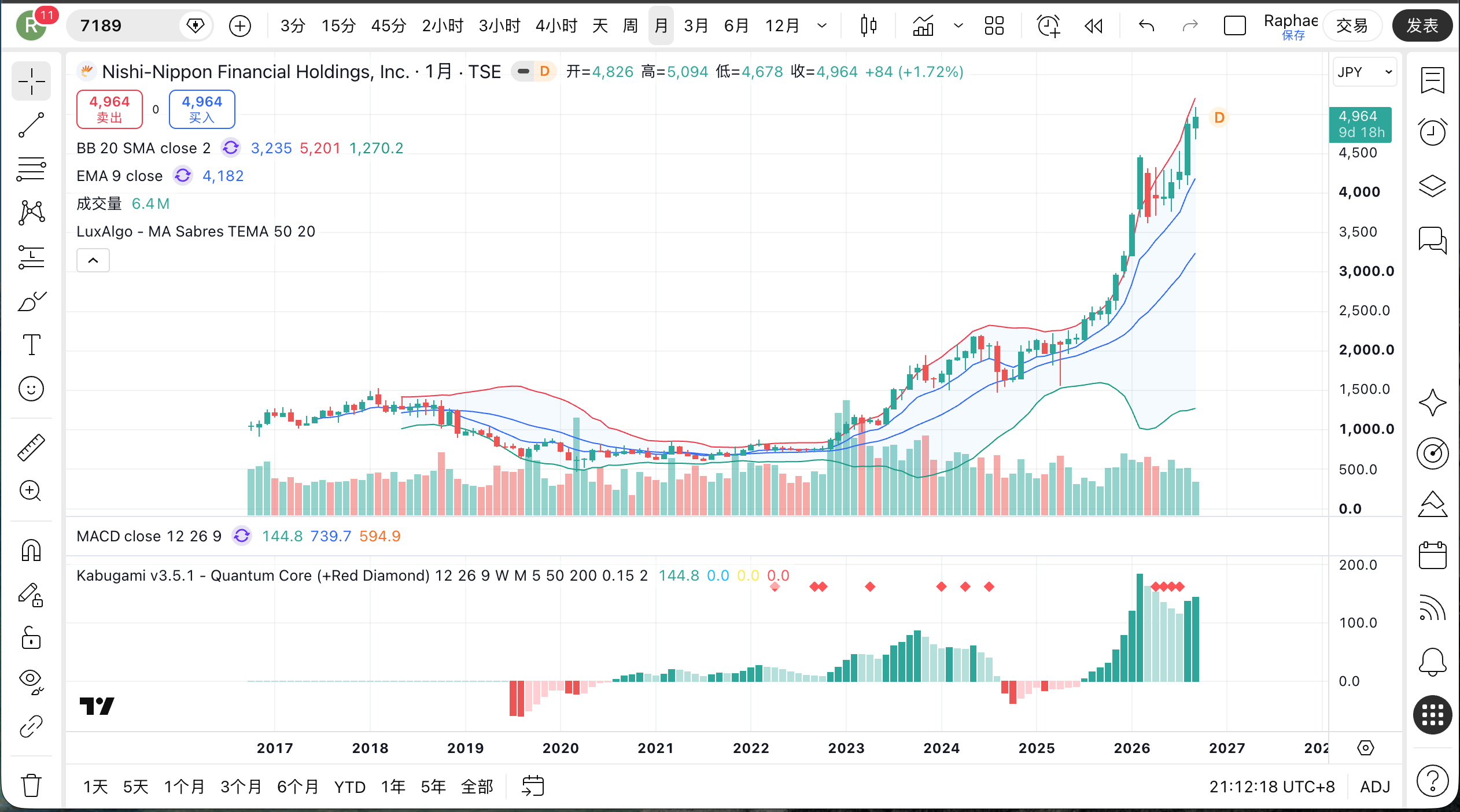1460x812 pixels.
Task: Hide all drawings with eye icon
Action: pos(31,681)
